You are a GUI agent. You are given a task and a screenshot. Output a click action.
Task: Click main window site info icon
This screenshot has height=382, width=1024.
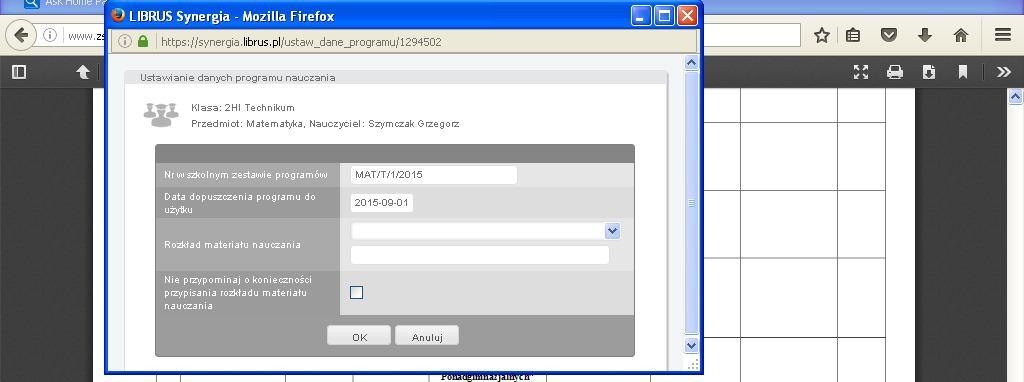tap(50, 35)
